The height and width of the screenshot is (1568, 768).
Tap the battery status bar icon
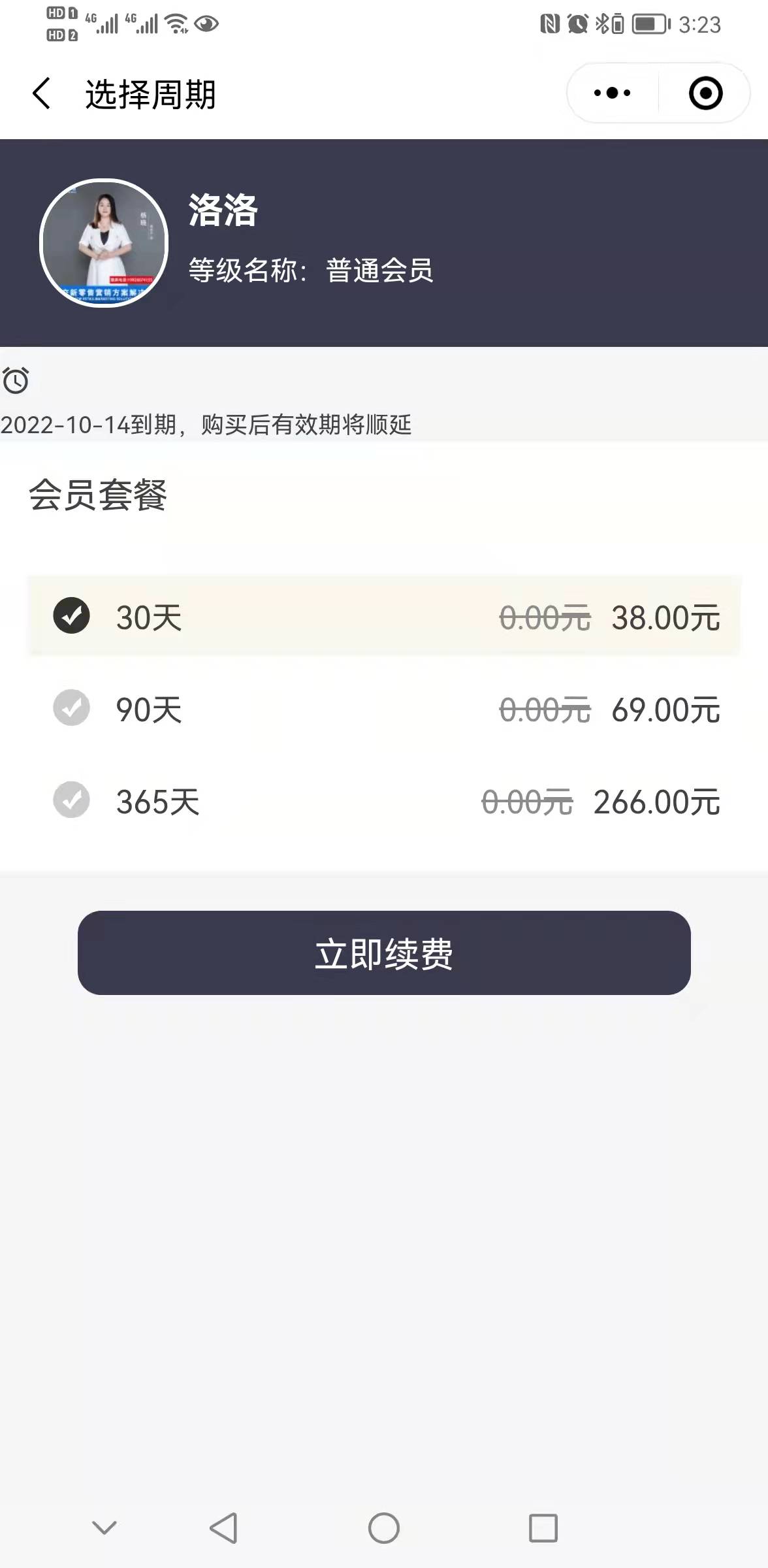(x=651, y=24)
